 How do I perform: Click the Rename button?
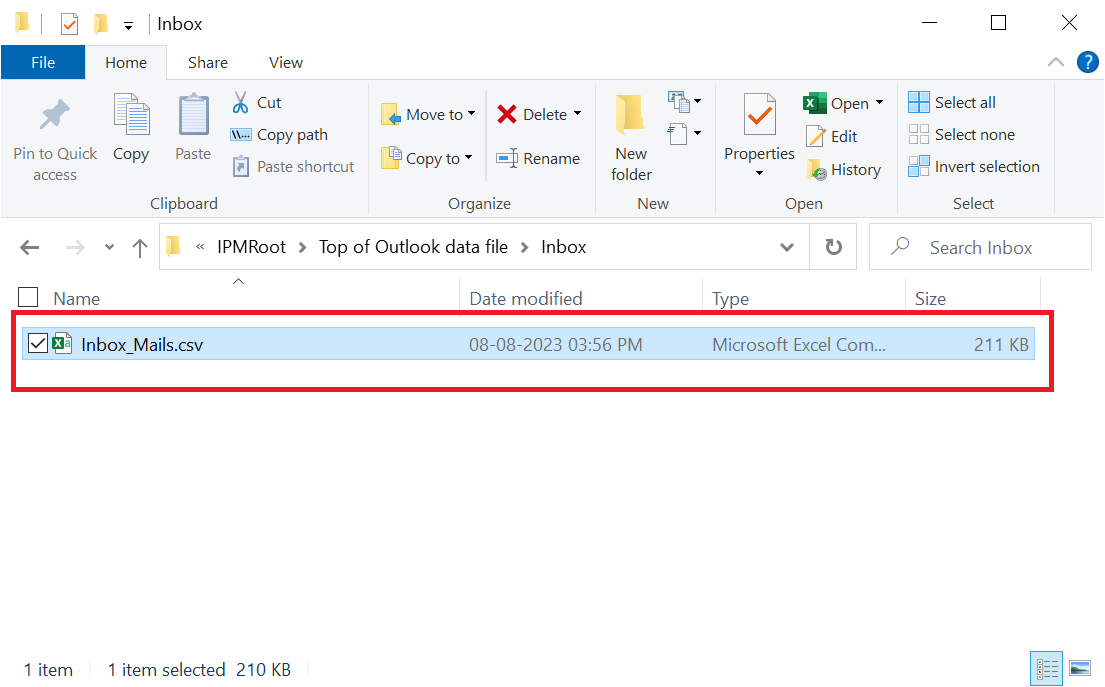coord(538,159)
